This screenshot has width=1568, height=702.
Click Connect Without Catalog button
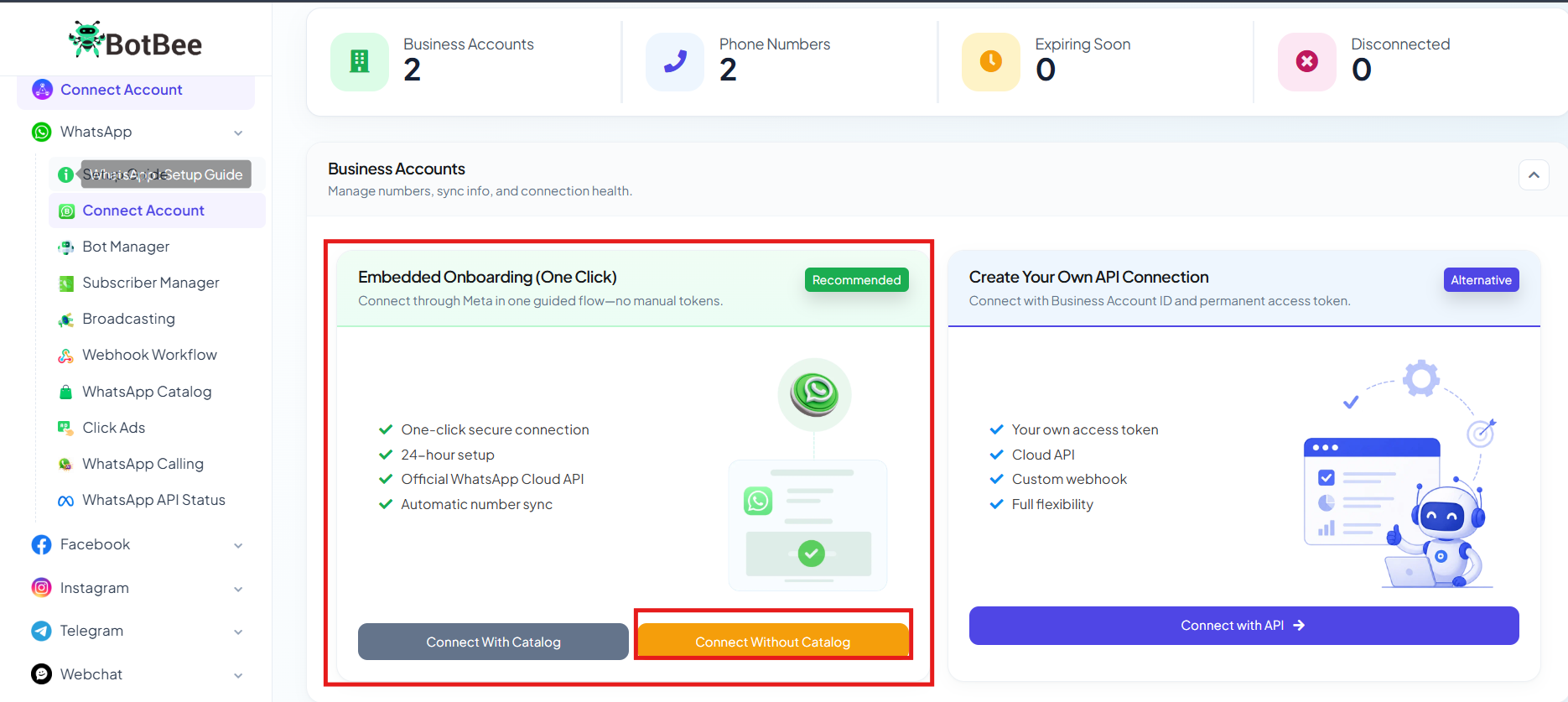772,642
